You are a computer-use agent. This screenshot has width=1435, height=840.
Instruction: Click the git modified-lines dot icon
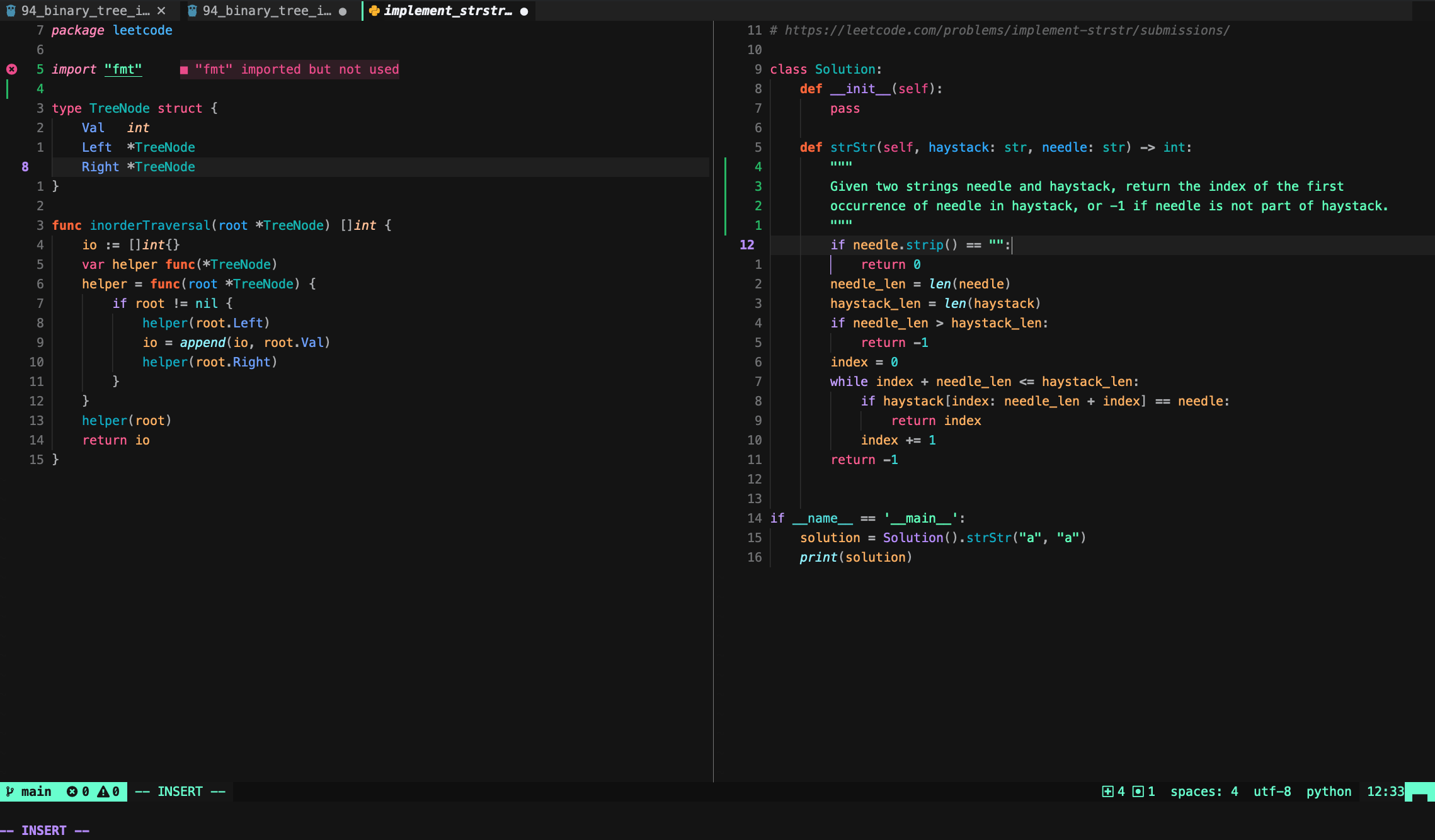click(x=1138, y=792)
